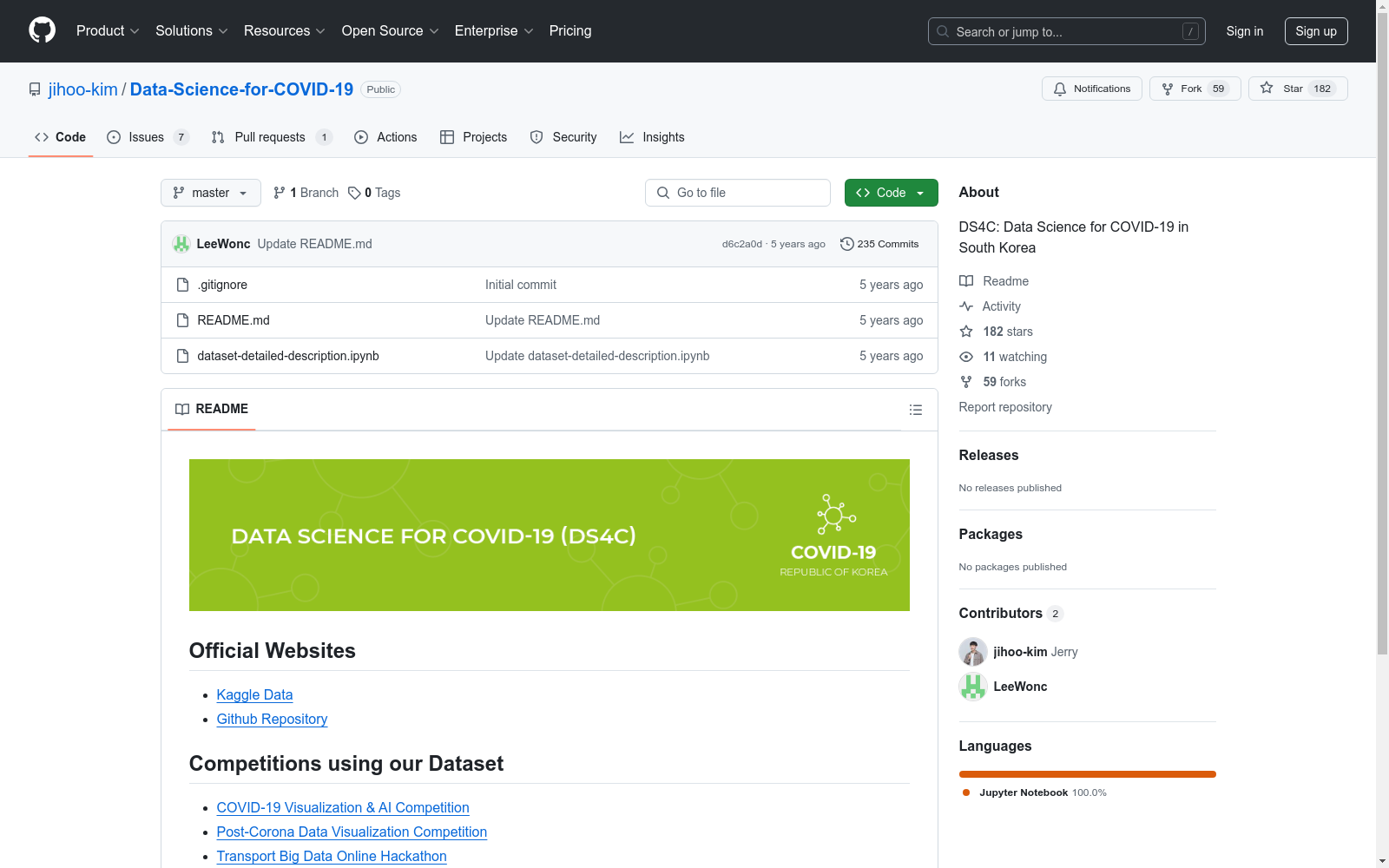View the 235 Commits history

(879, 244)
